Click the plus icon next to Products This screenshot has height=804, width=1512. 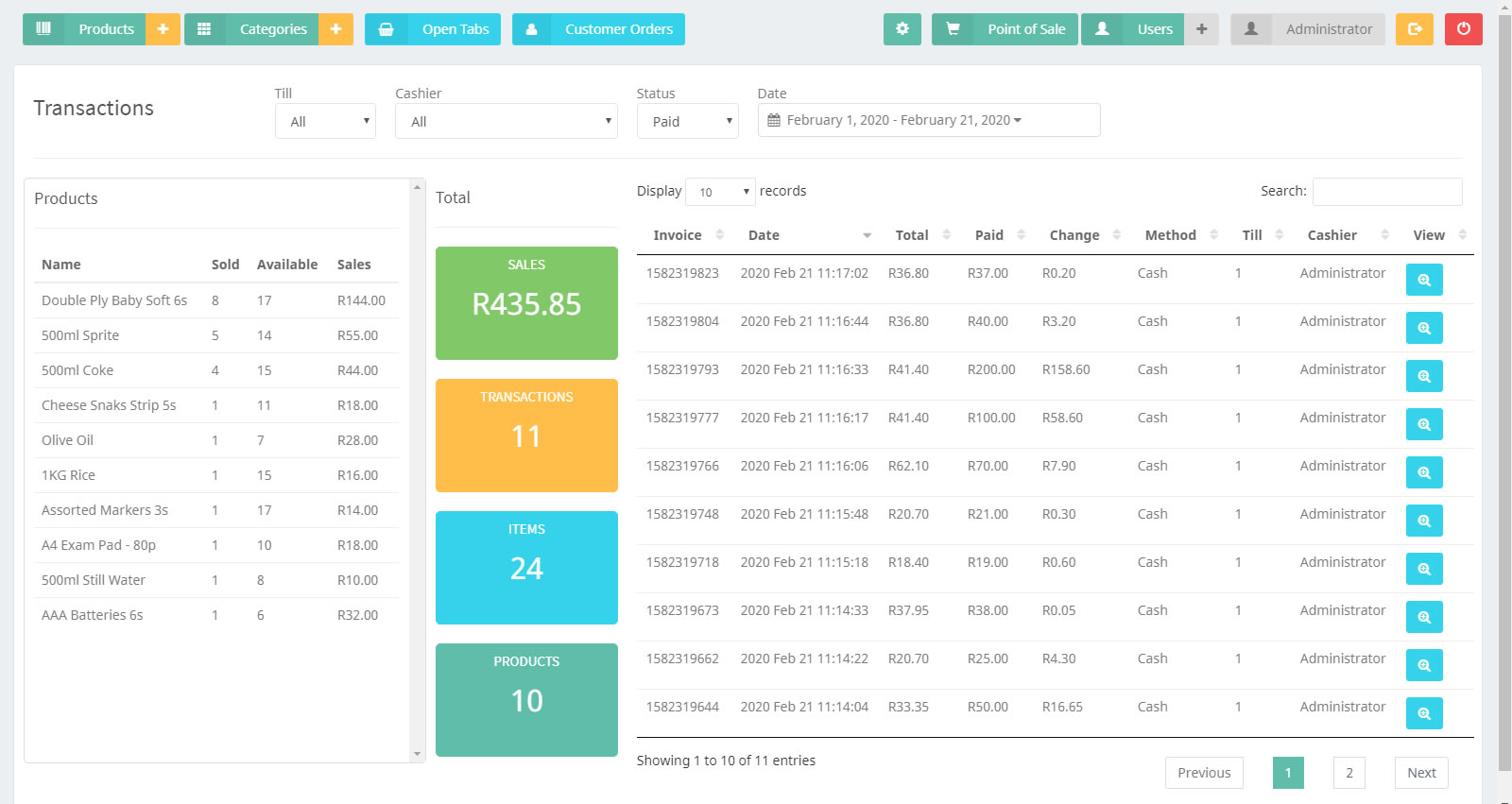click(x=163, y=29)
